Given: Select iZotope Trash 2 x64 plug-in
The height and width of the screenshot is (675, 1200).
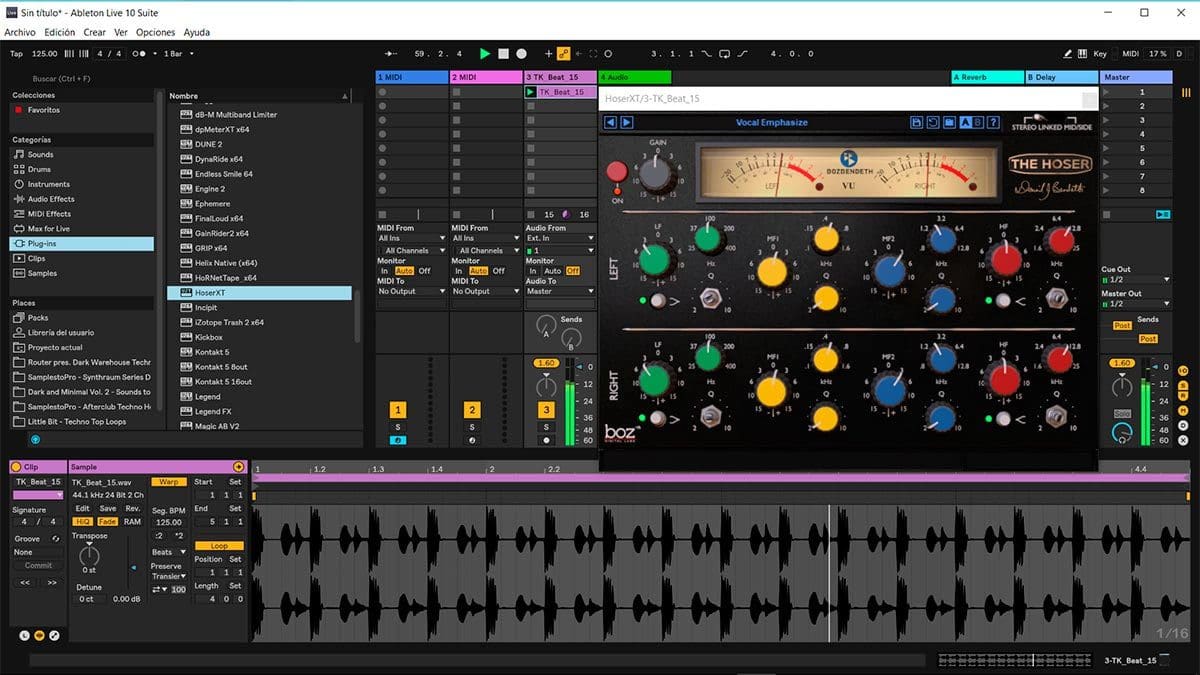Looking at the screenshot, I should pyautogui.click(x=229, y=322).
